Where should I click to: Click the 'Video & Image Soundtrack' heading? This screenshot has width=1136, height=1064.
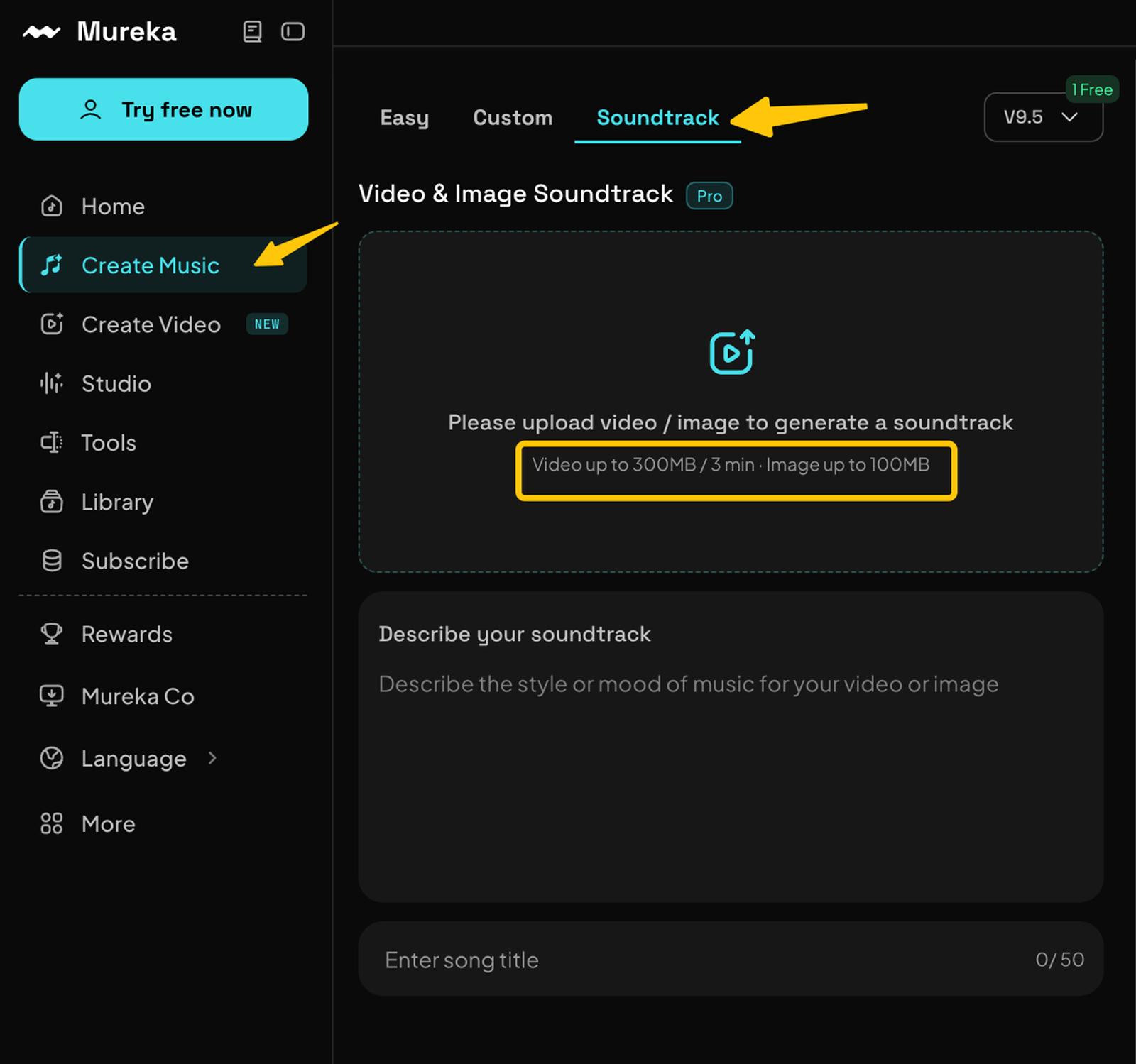(515, 194)
